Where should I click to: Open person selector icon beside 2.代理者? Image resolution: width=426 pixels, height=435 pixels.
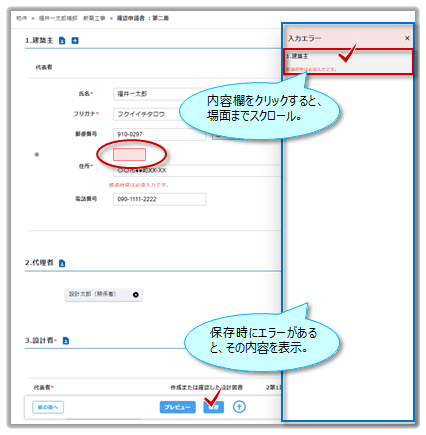click(62, 263)
